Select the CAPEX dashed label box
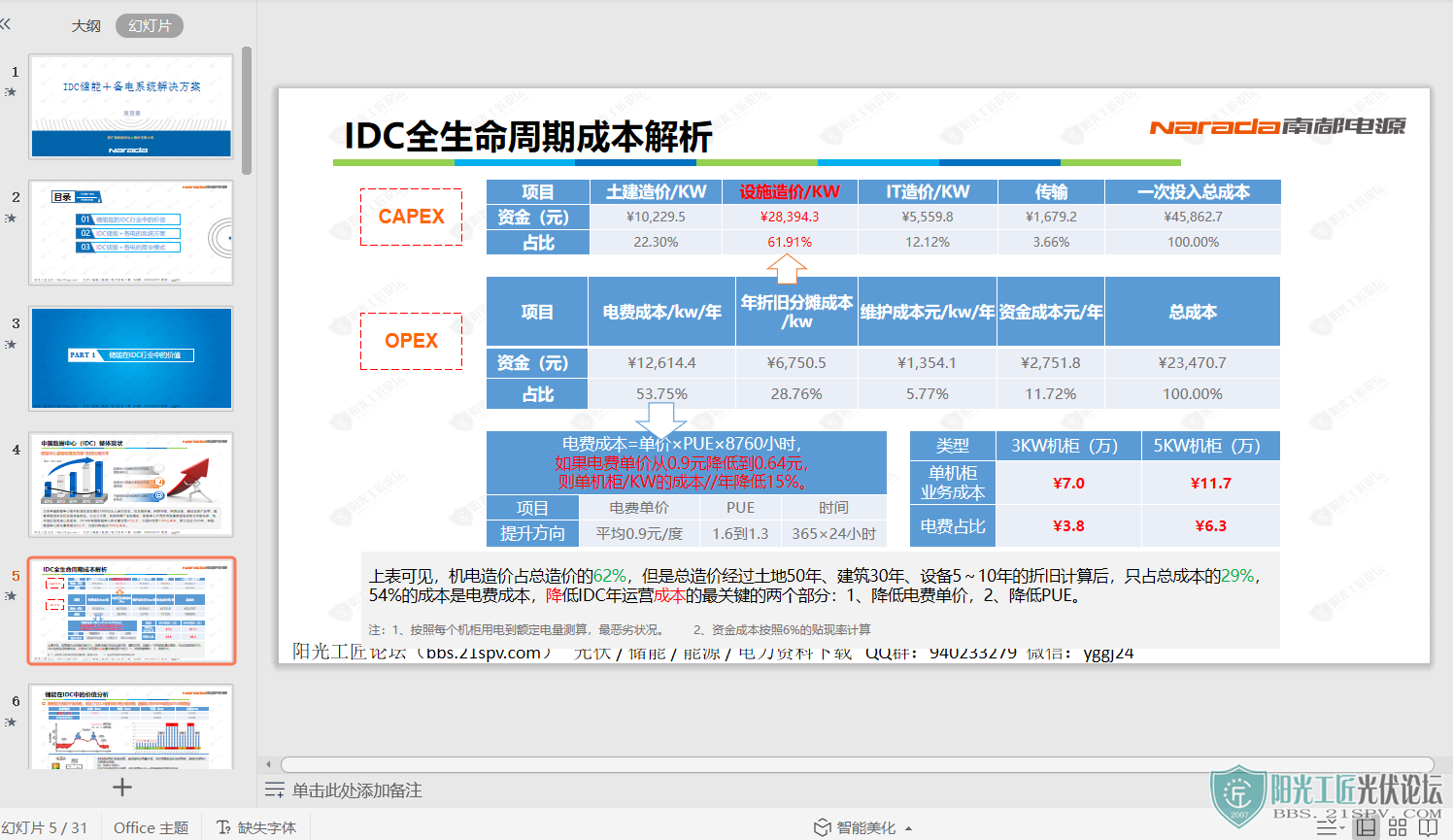Viewport: 1453px width, 840px height. 411,217
